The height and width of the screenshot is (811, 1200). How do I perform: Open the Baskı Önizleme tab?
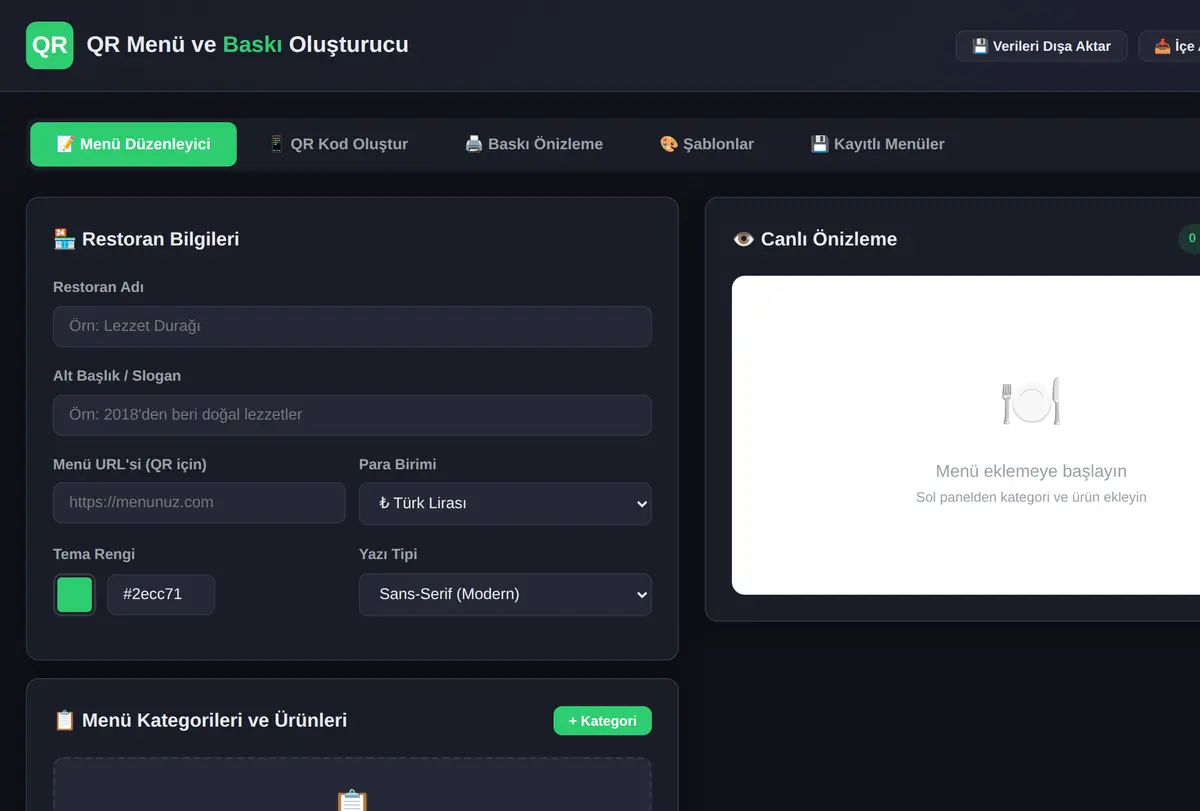tap(534, 144)
